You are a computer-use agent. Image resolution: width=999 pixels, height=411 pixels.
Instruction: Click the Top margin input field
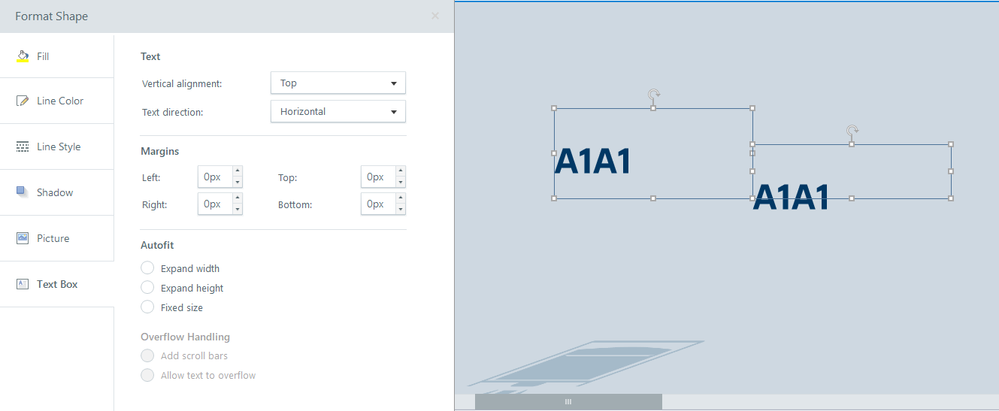(x=378, y=177)
